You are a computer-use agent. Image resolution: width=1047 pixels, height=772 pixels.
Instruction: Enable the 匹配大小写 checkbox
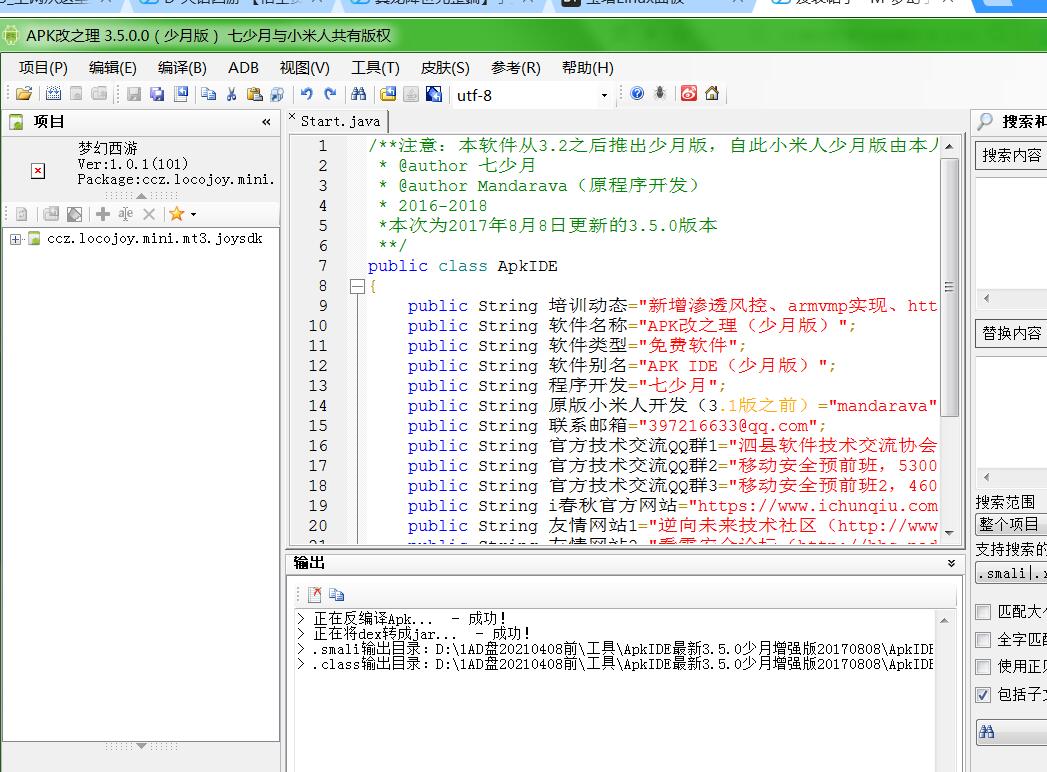984,612
